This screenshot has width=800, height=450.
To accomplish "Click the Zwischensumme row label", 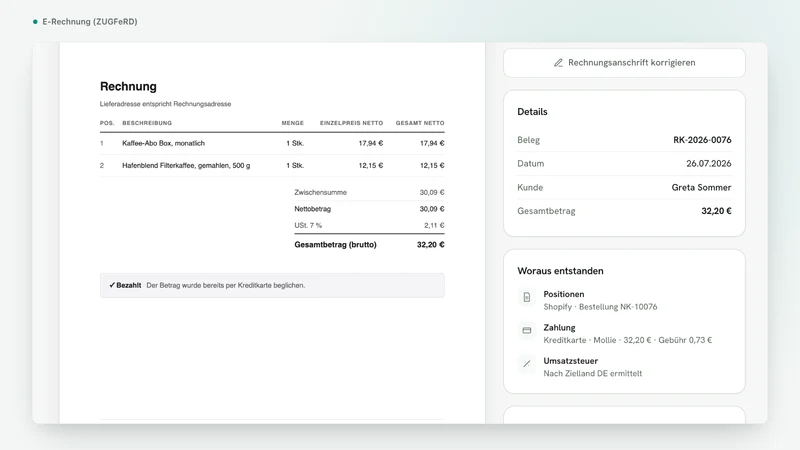I will [320, 192].
